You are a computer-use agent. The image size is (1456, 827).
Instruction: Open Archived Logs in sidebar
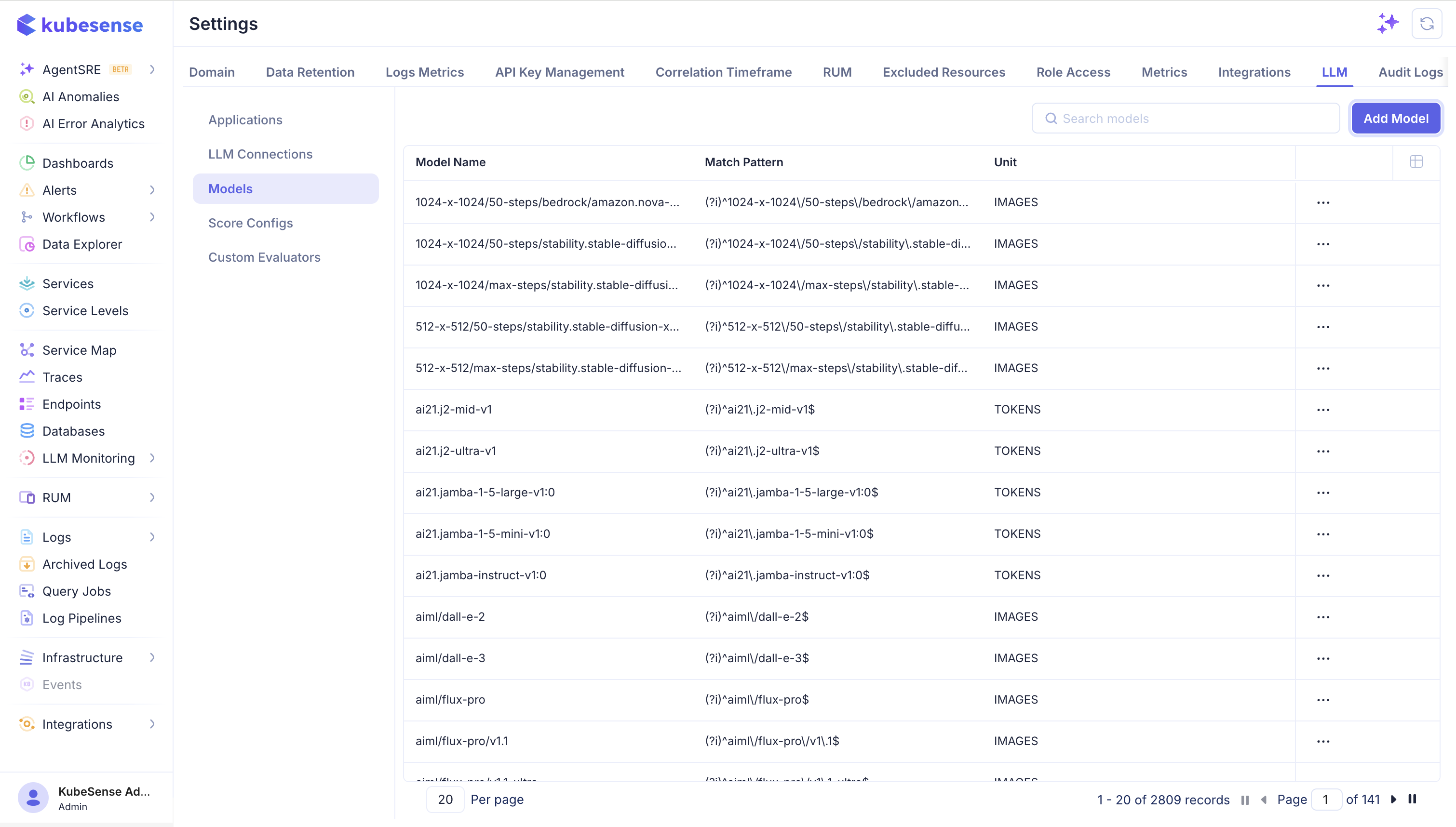click(85, 564)
